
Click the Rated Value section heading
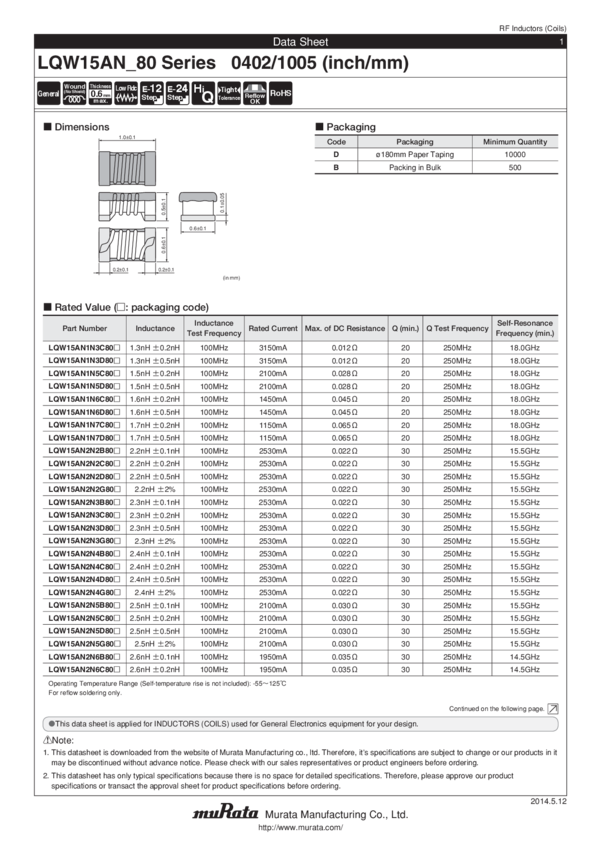126,307
